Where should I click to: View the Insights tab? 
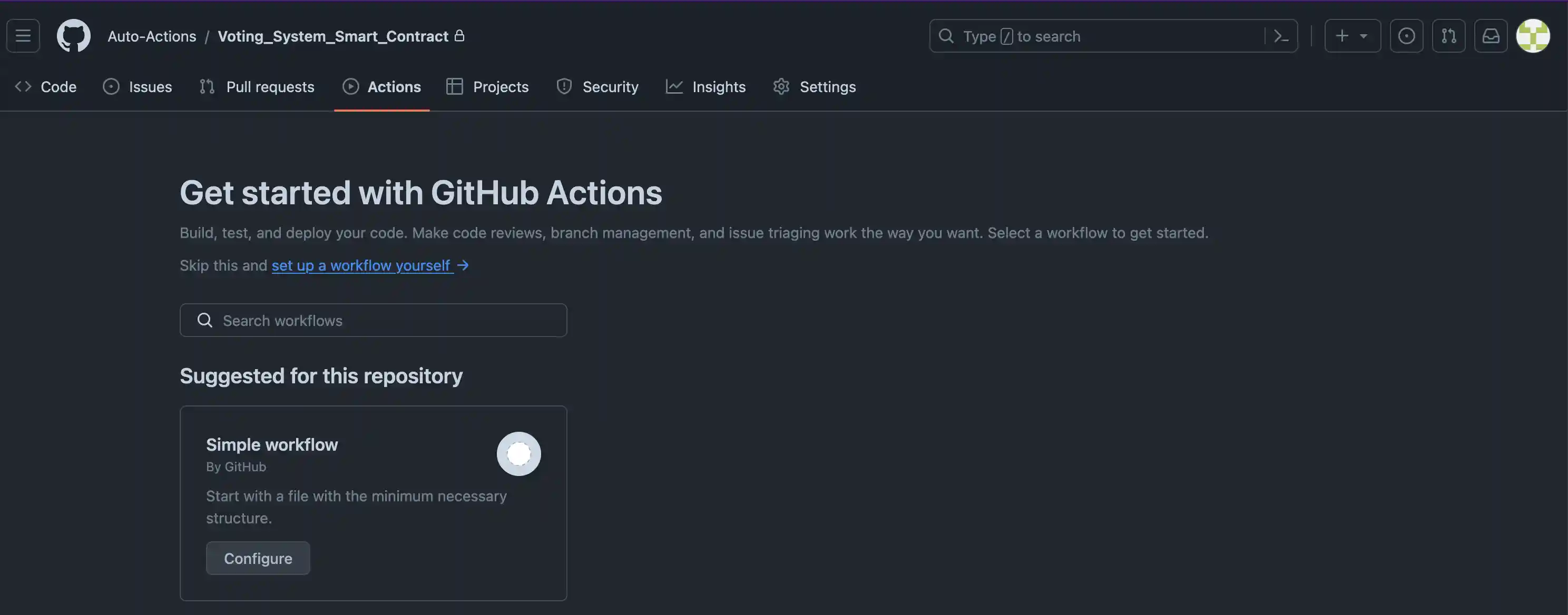705,87
